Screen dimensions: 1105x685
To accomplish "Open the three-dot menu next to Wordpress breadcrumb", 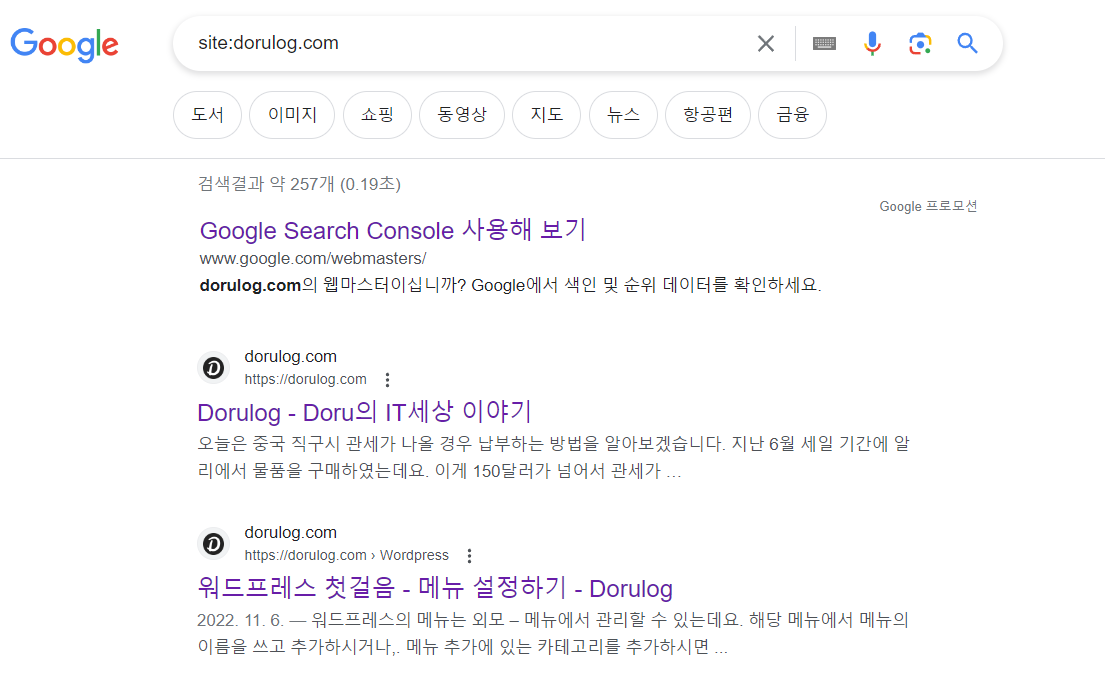I will click(x=469, y=556).
